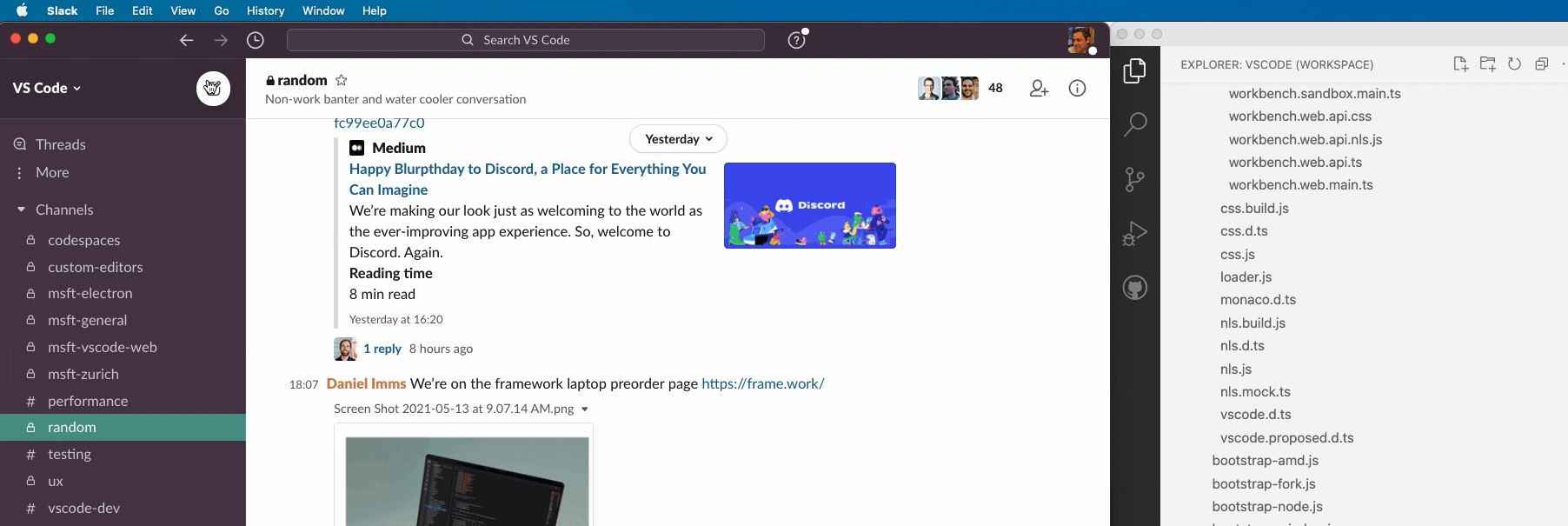Open the Edit menu
The width and height of the screenshot is (1568, 526).
tap(143, 10)
